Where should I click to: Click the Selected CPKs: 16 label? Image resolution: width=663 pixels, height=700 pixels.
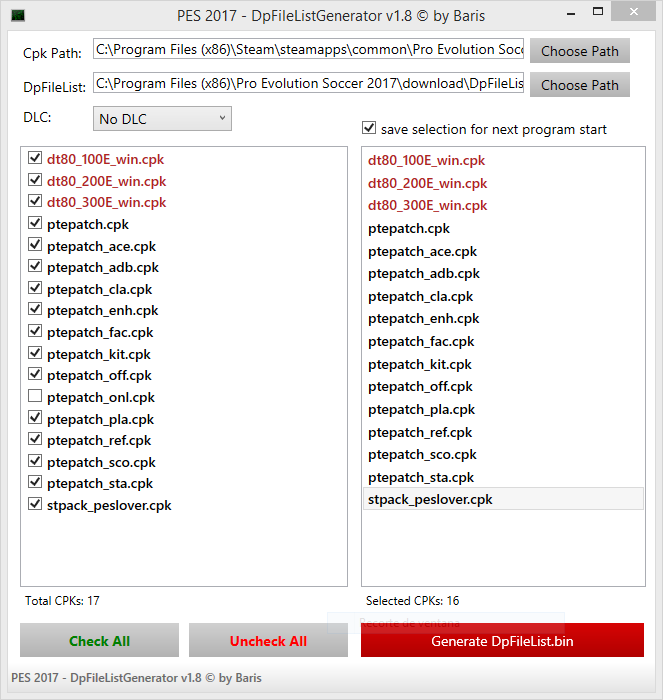point(413,601)
